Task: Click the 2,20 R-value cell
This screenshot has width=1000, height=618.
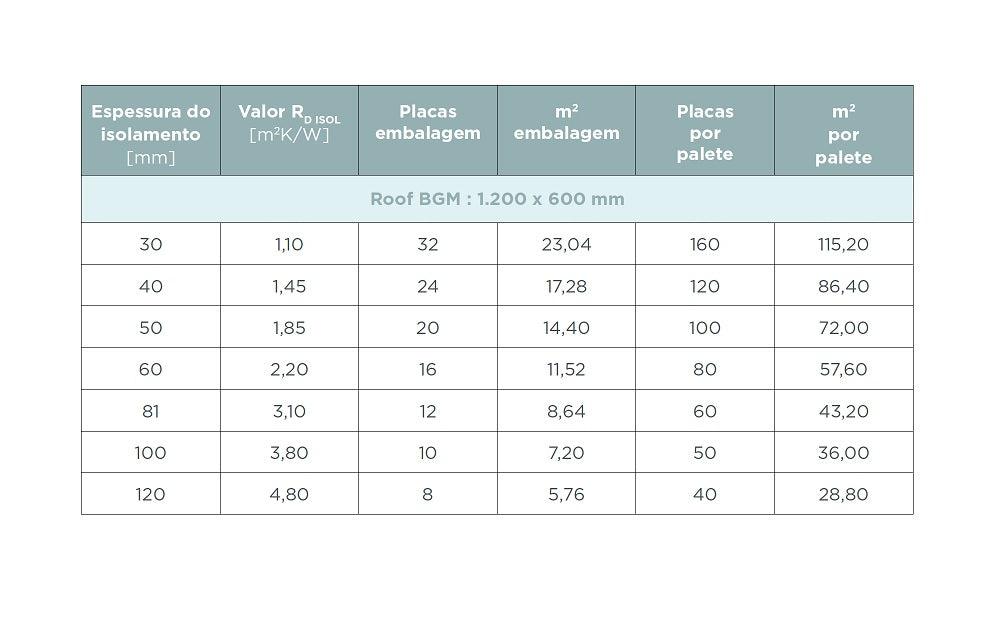Action: point(289,370)
